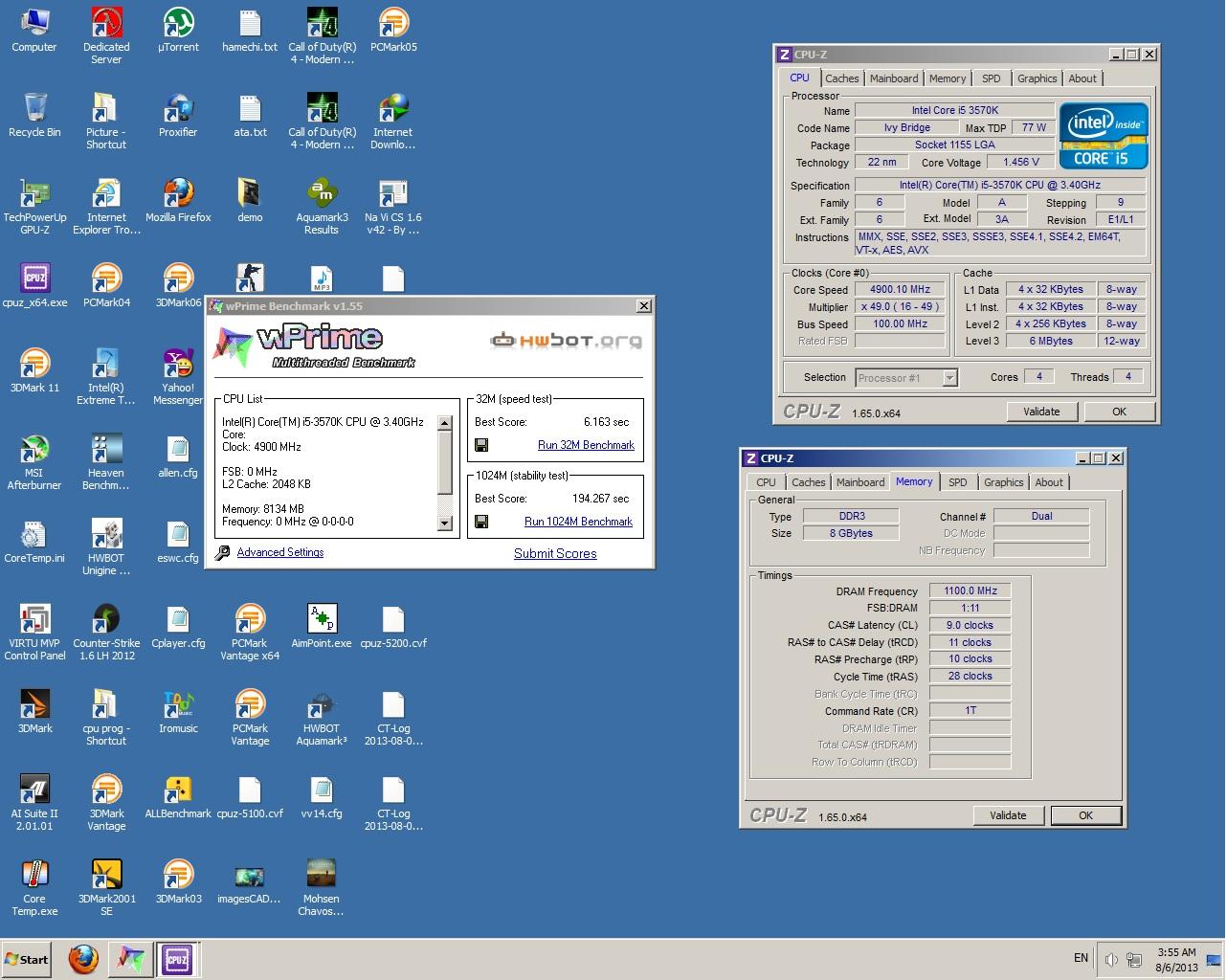Image resolution: width=1227 pixels, height=980 pixels.
Task: Open the hamechi.txt file icon
Action: coord(250,30)
